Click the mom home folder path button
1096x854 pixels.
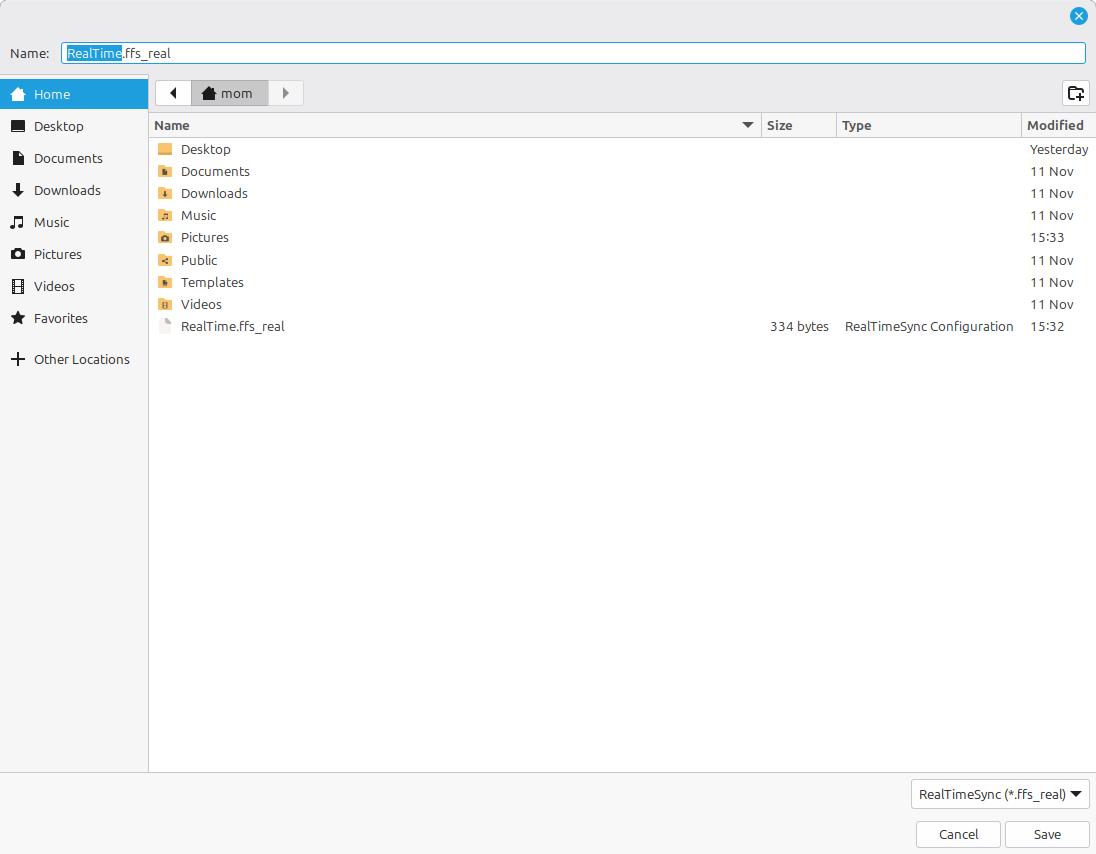coord(229,93)
